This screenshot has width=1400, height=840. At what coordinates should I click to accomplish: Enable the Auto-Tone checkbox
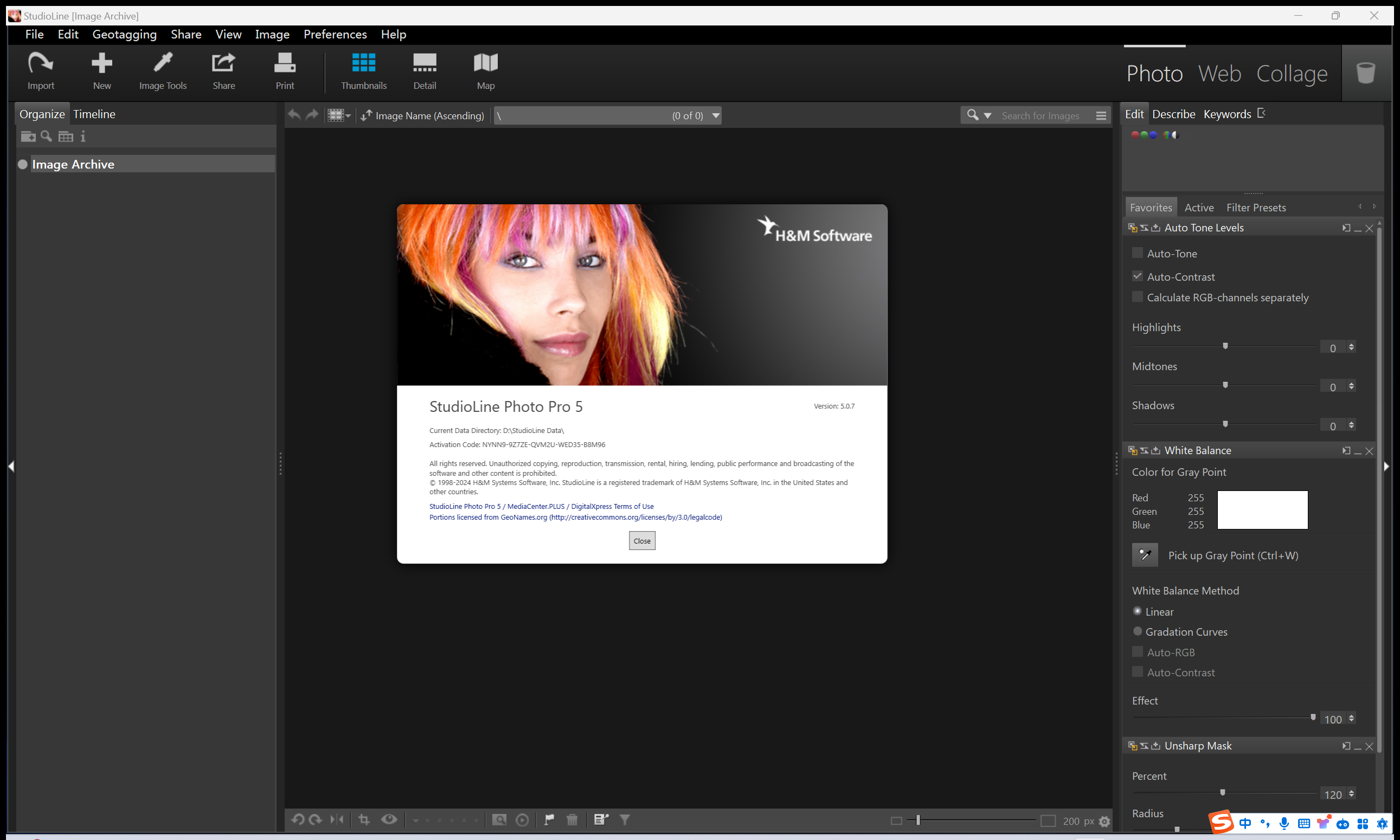pos(1137,253)
